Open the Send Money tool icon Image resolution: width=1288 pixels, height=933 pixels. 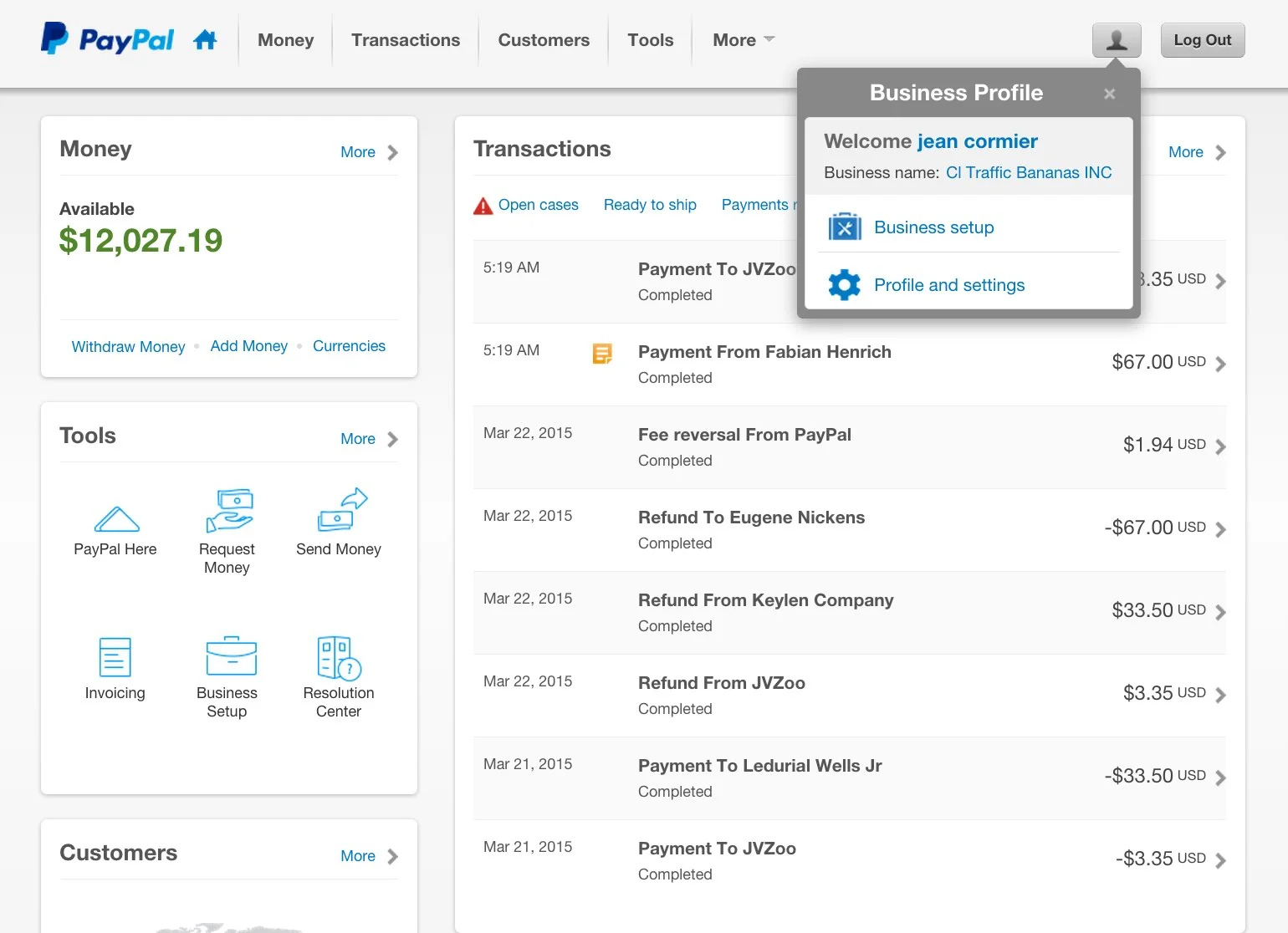pyautogui.click(x=342, y=509)
